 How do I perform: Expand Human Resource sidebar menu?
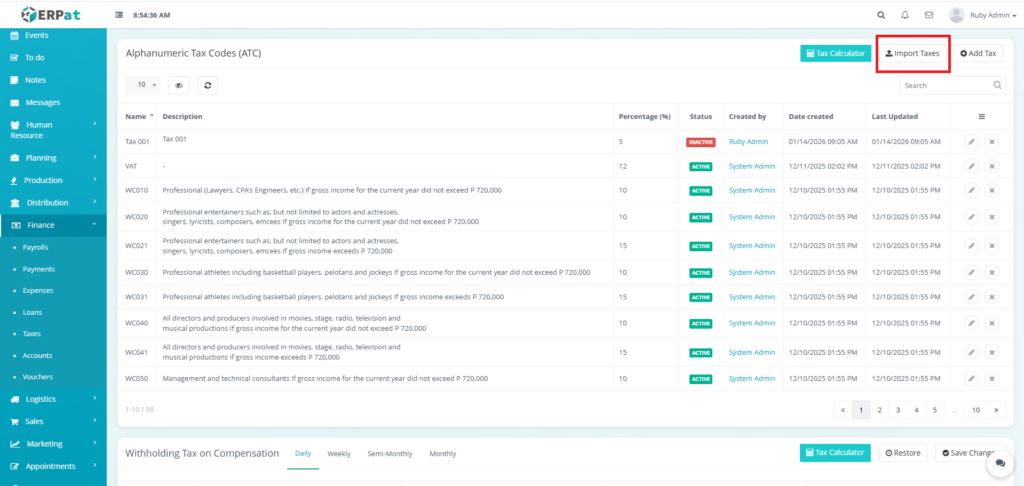(x=52, y=130)
